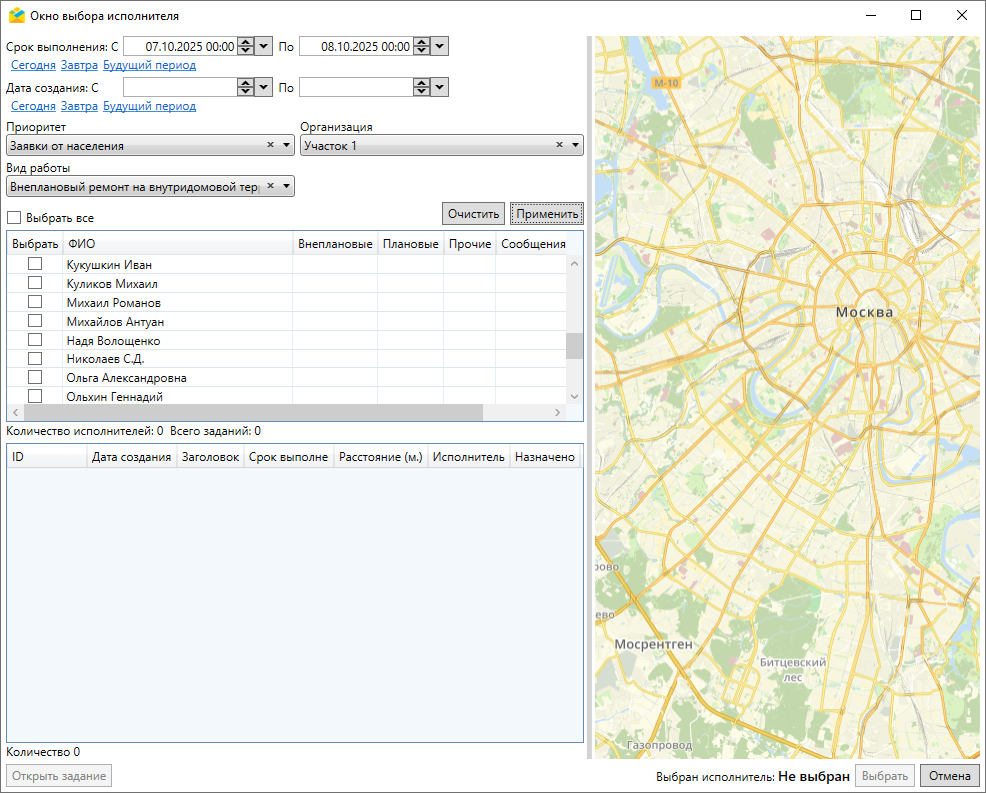This screenshot has width=986, height=793.
Task: Clear the Организация field using x icon
Action: point(560,145)
